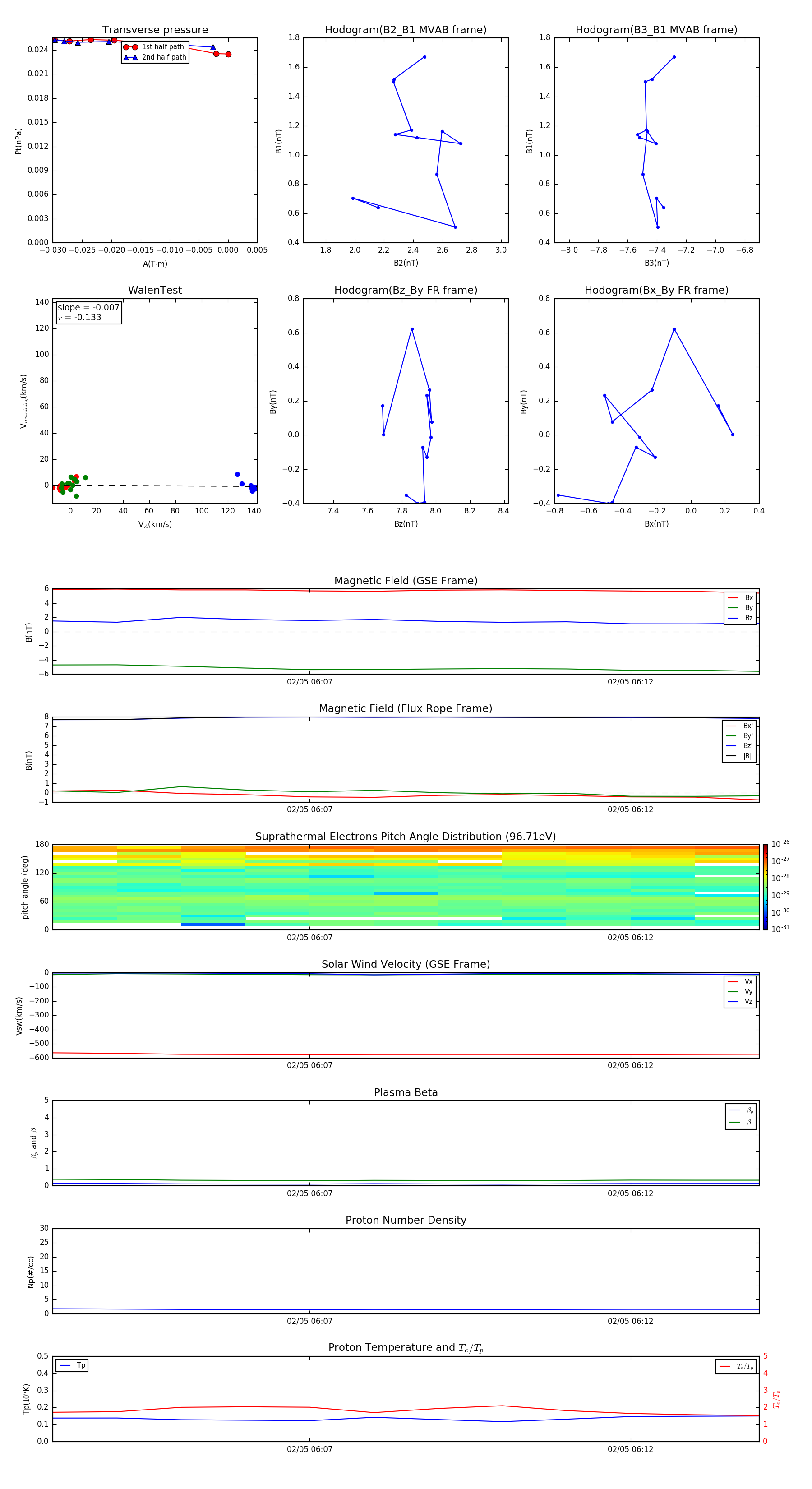Click the "Plasma Beta" title
Image resolution: width=812 pixels, height=1489 pixels.
pos(406,1093)
